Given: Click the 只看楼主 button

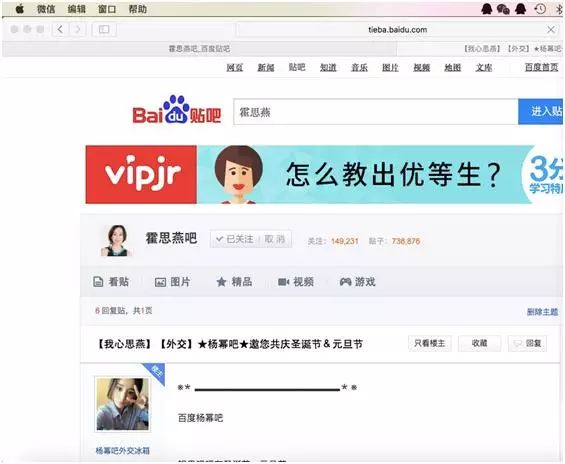Looking at the screenshot, I should point(430,343).
